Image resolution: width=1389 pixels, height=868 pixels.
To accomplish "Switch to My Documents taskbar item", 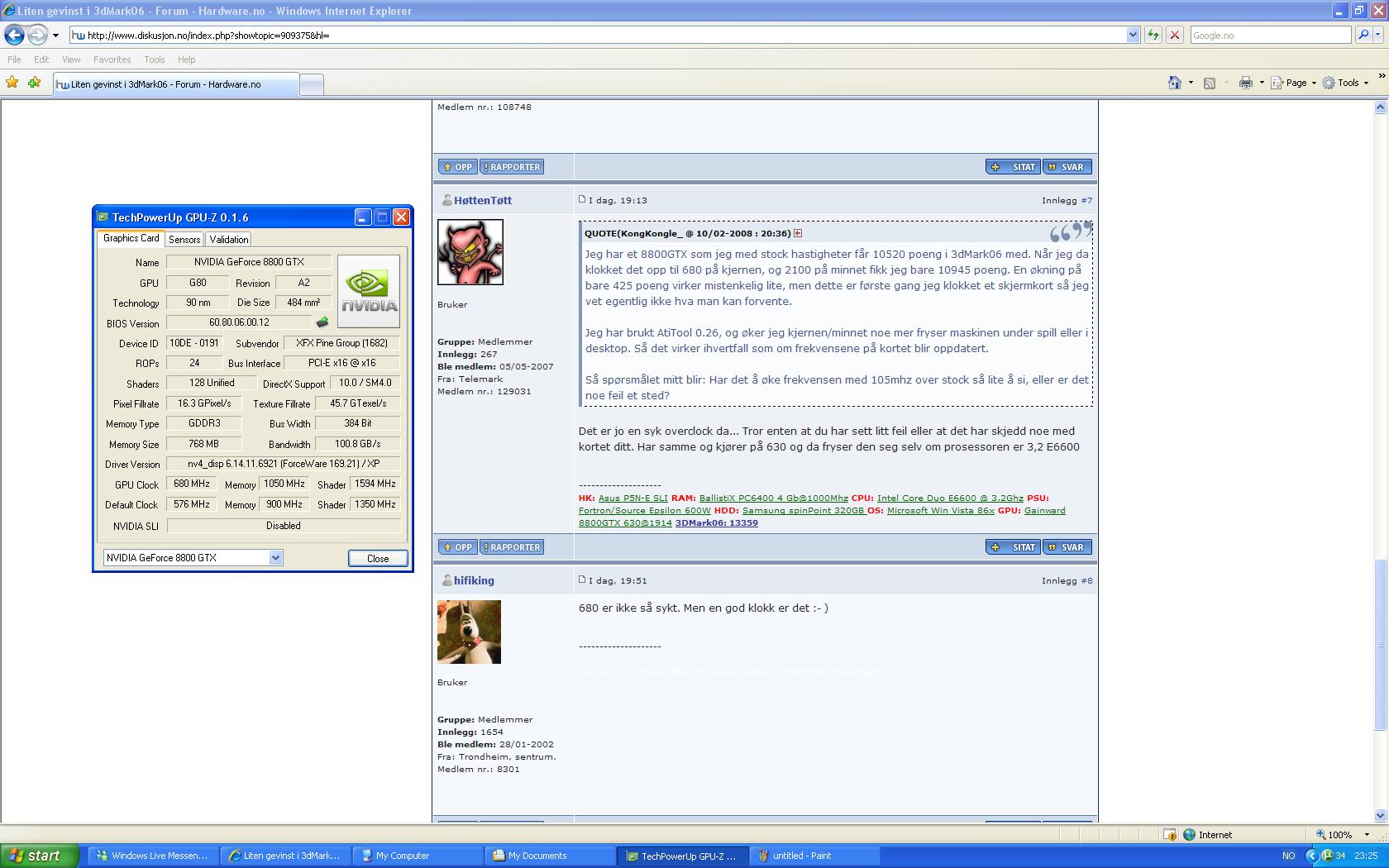I will (549, 856).
